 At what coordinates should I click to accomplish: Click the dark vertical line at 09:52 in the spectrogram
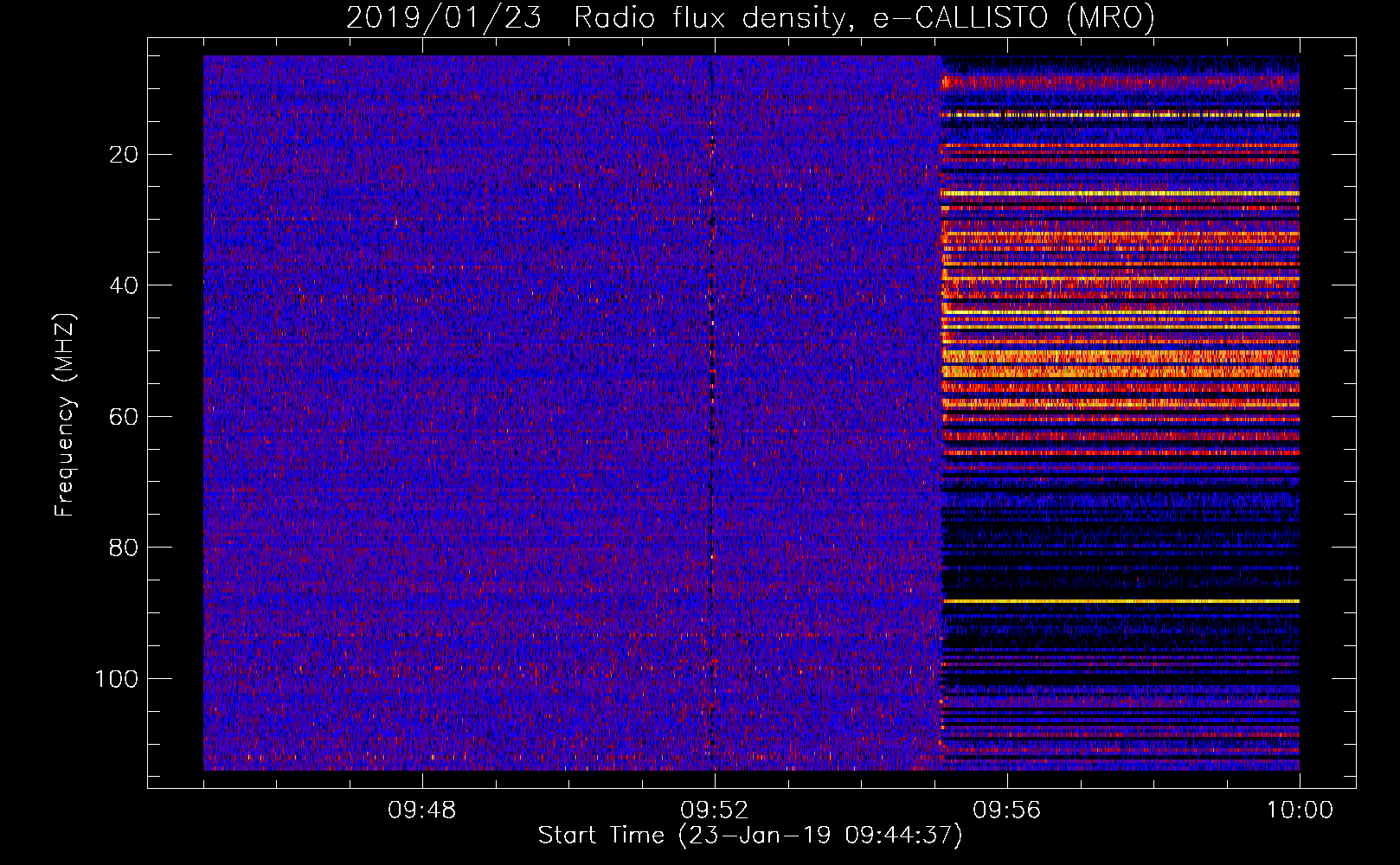(x=711, y=413)
